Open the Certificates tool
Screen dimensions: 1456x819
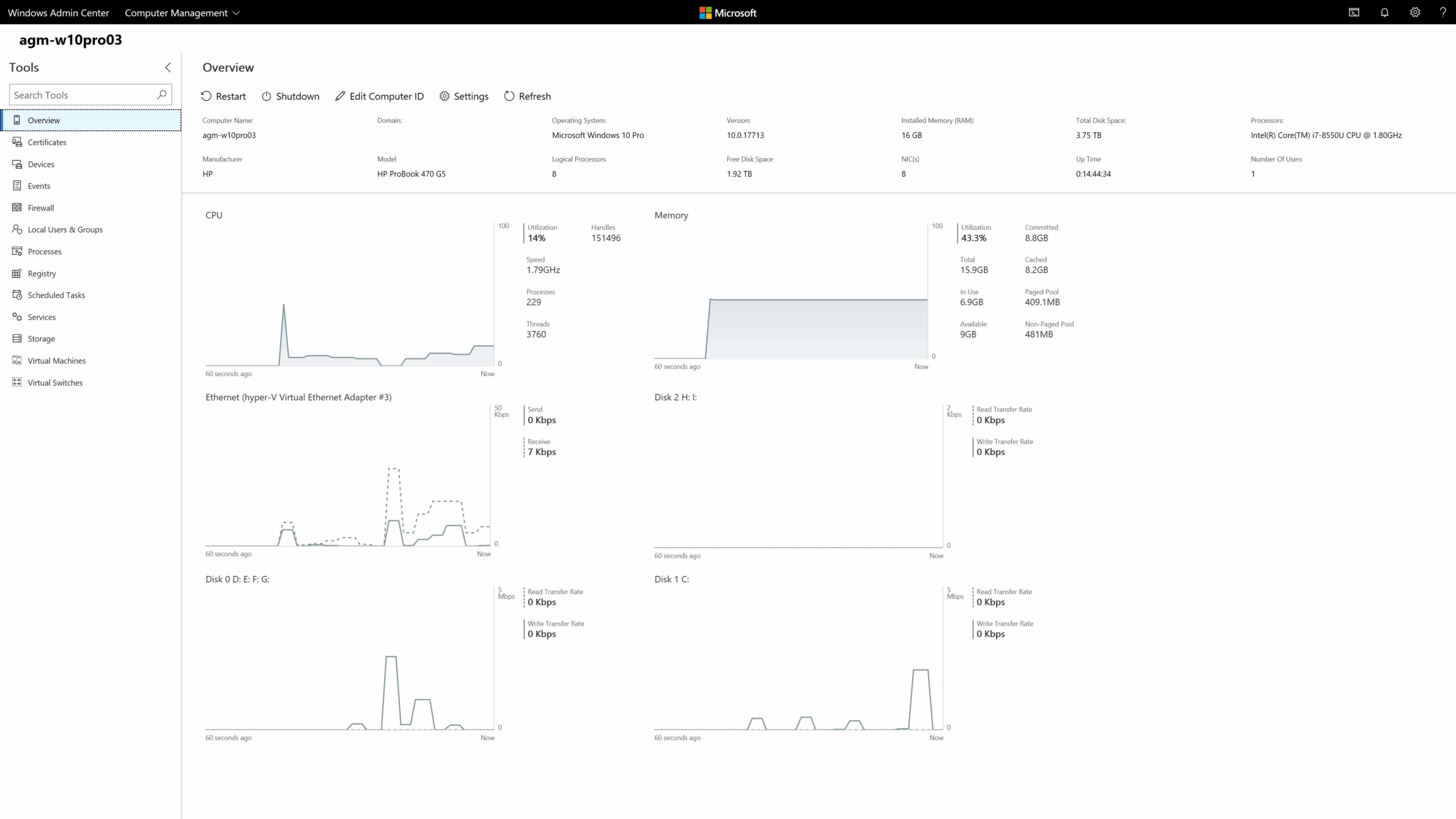(46, 142)
